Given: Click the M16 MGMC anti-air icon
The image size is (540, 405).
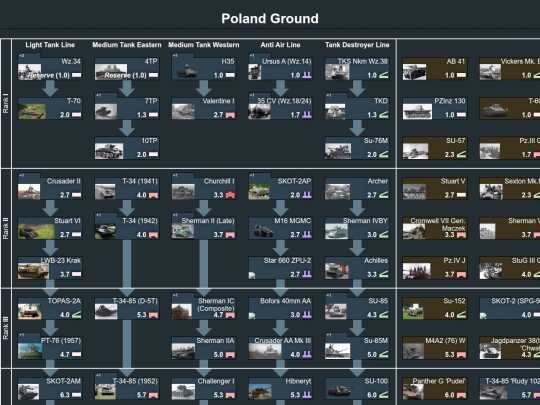Looking at the screenshot, I should coord(307,235).
